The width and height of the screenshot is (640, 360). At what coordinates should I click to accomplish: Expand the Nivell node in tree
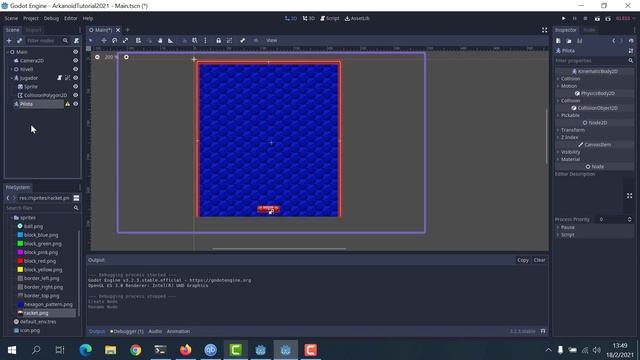point(11,69)
